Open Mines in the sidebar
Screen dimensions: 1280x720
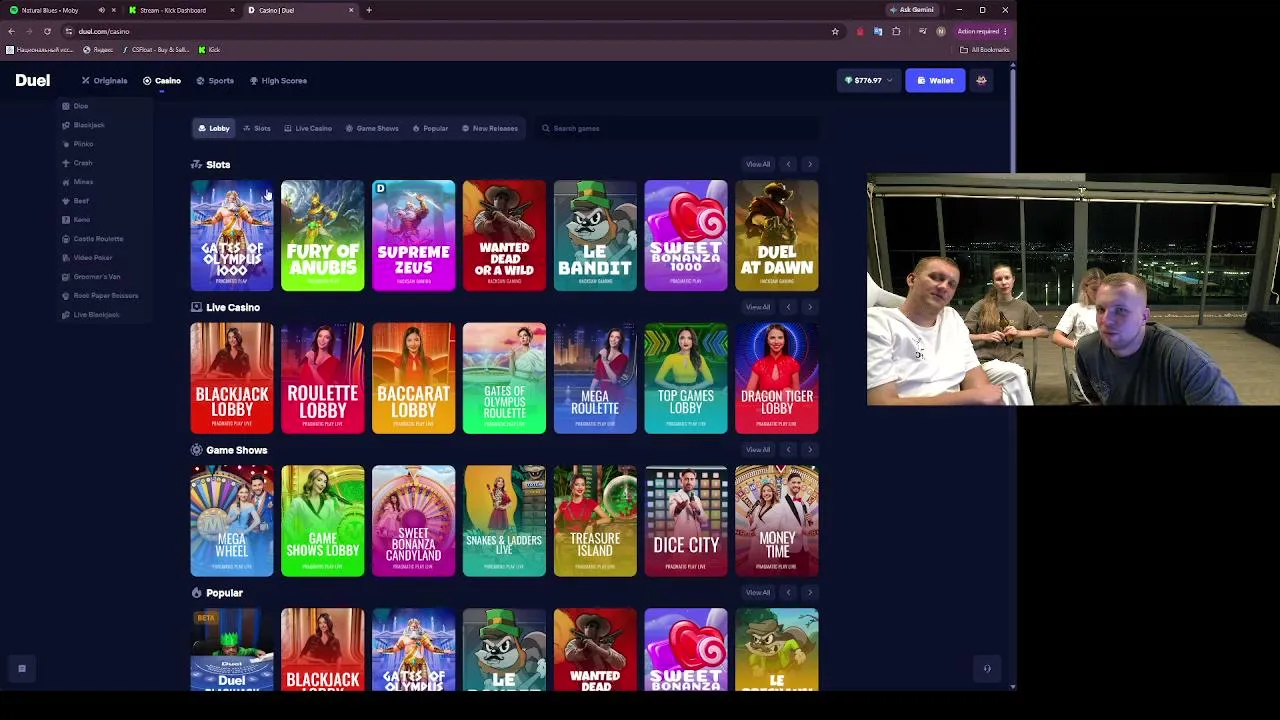(78, 182)
